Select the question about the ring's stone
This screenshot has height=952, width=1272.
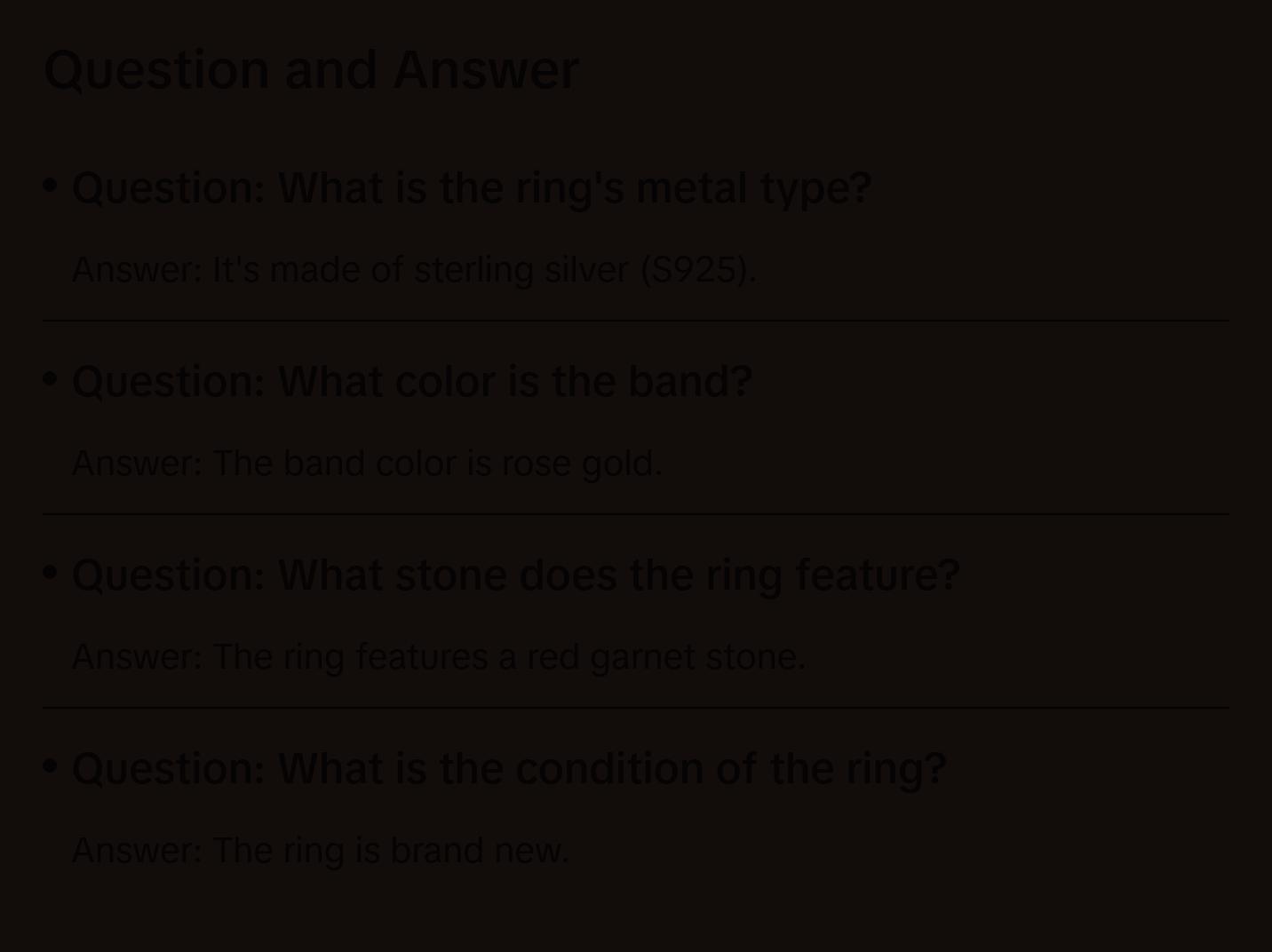click(x=515, y=575)
